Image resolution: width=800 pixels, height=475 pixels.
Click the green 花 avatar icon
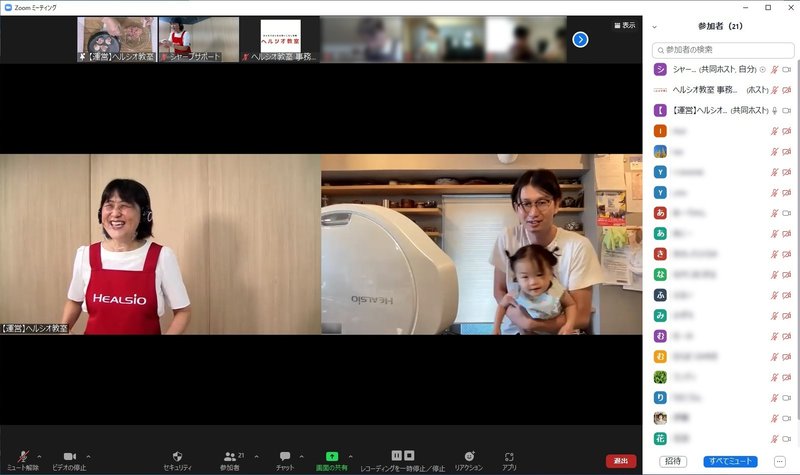(x=660, y=438)
